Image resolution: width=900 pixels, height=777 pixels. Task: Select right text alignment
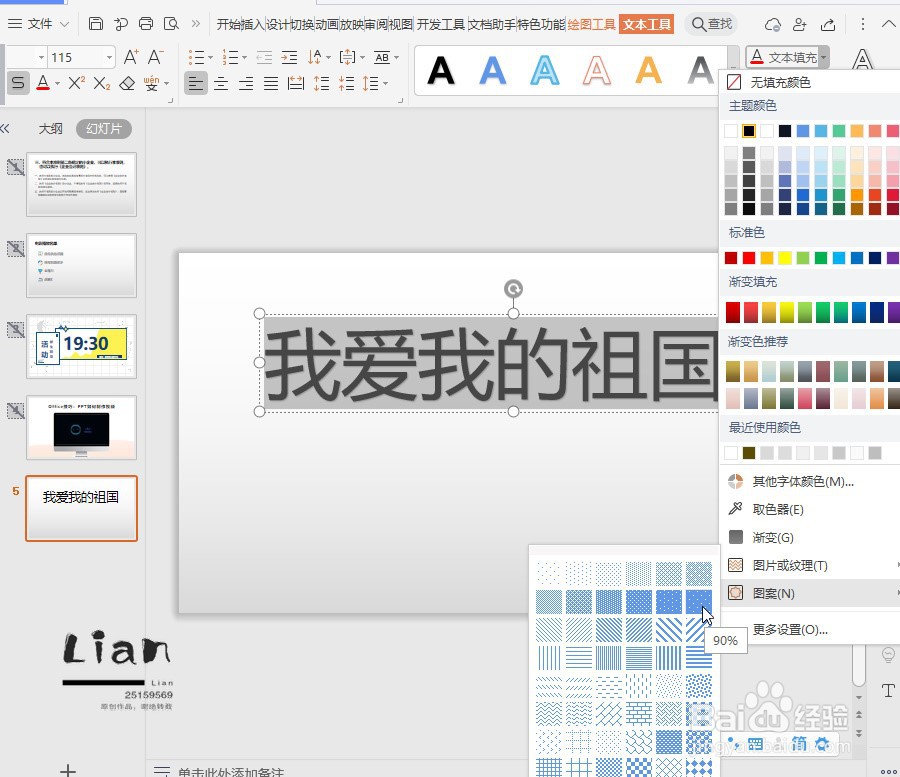tap(246, 84)
